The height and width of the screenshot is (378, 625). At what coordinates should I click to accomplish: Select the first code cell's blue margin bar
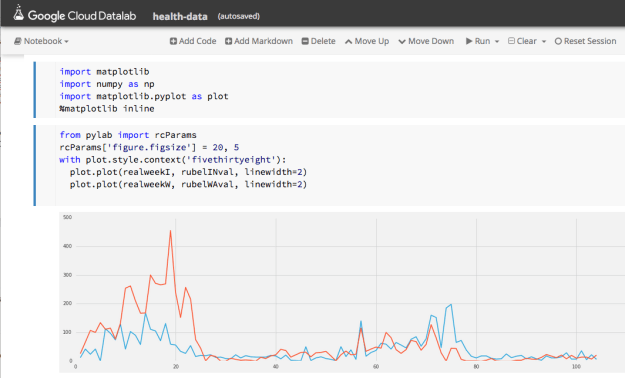coord(35,90)
